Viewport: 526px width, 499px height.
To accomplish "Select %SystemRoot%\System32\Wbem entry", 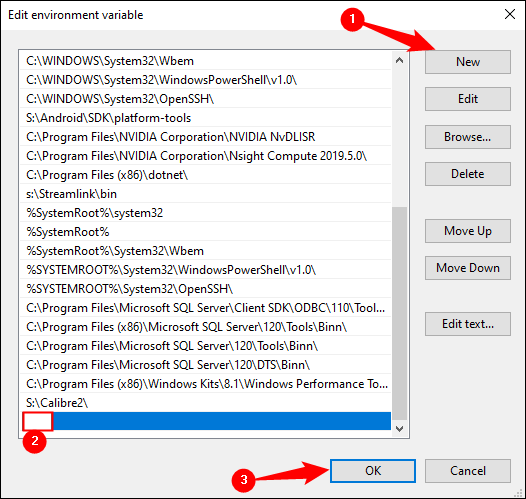I will pyautogui.click(x=205, y=251).
